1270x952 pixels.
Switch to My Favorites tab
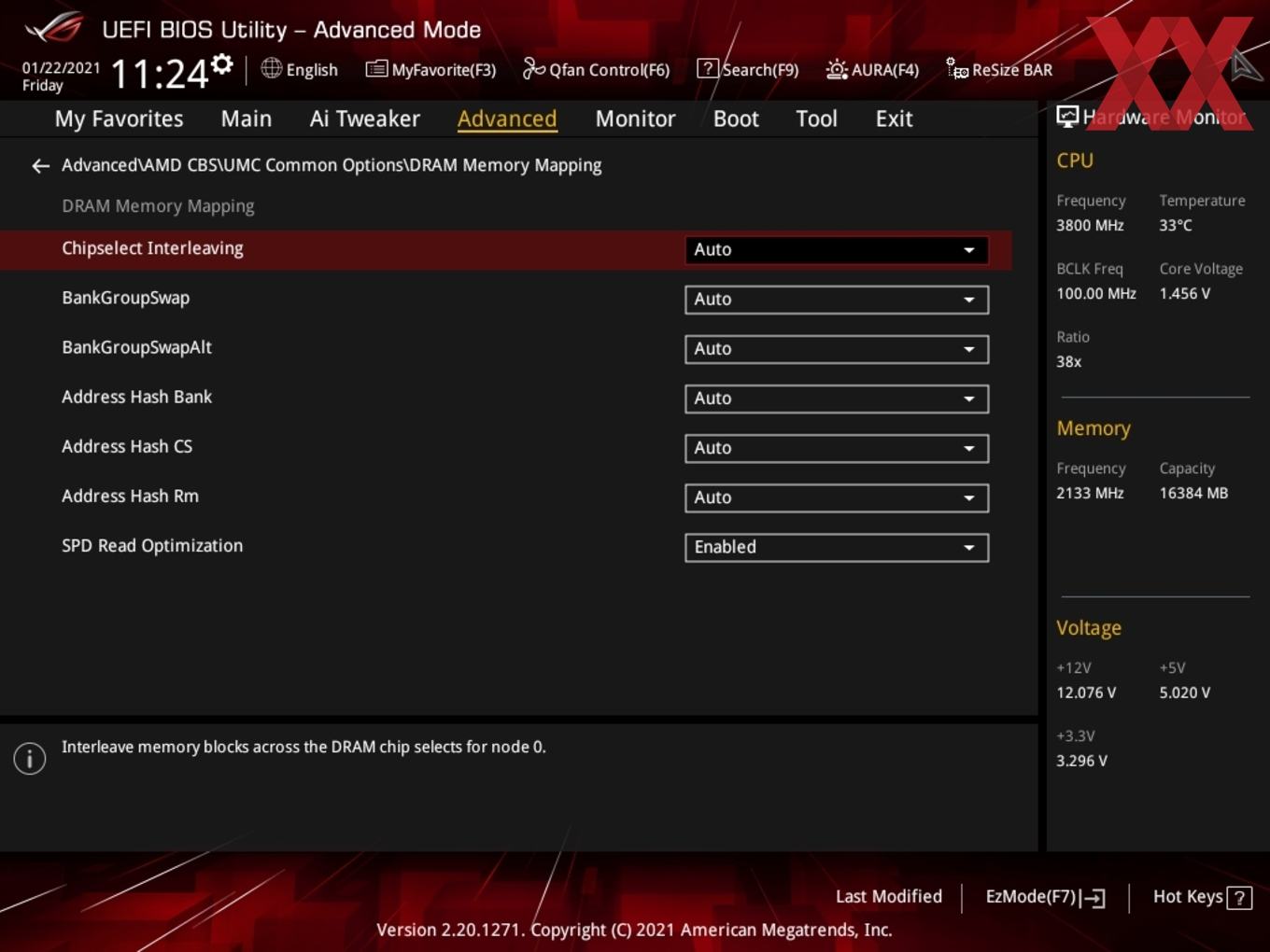[x=119, y=119]
